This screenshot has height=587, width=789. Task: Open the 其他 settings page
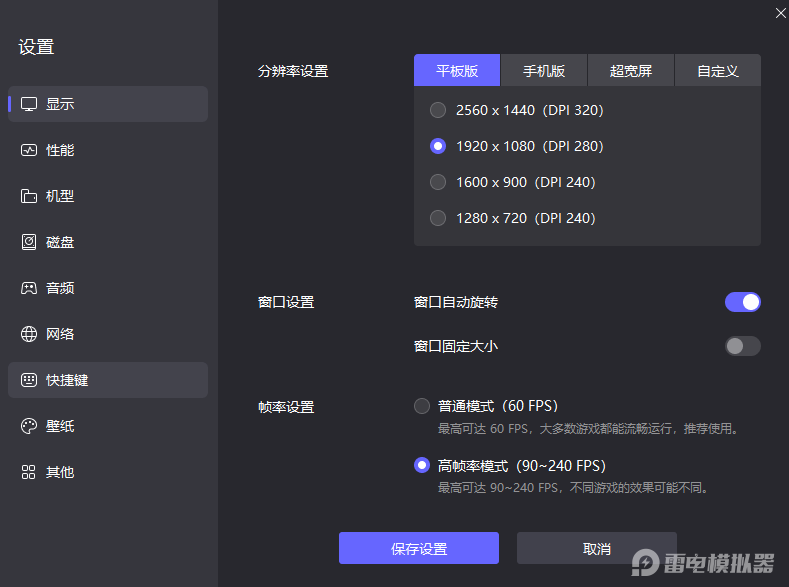108,472
